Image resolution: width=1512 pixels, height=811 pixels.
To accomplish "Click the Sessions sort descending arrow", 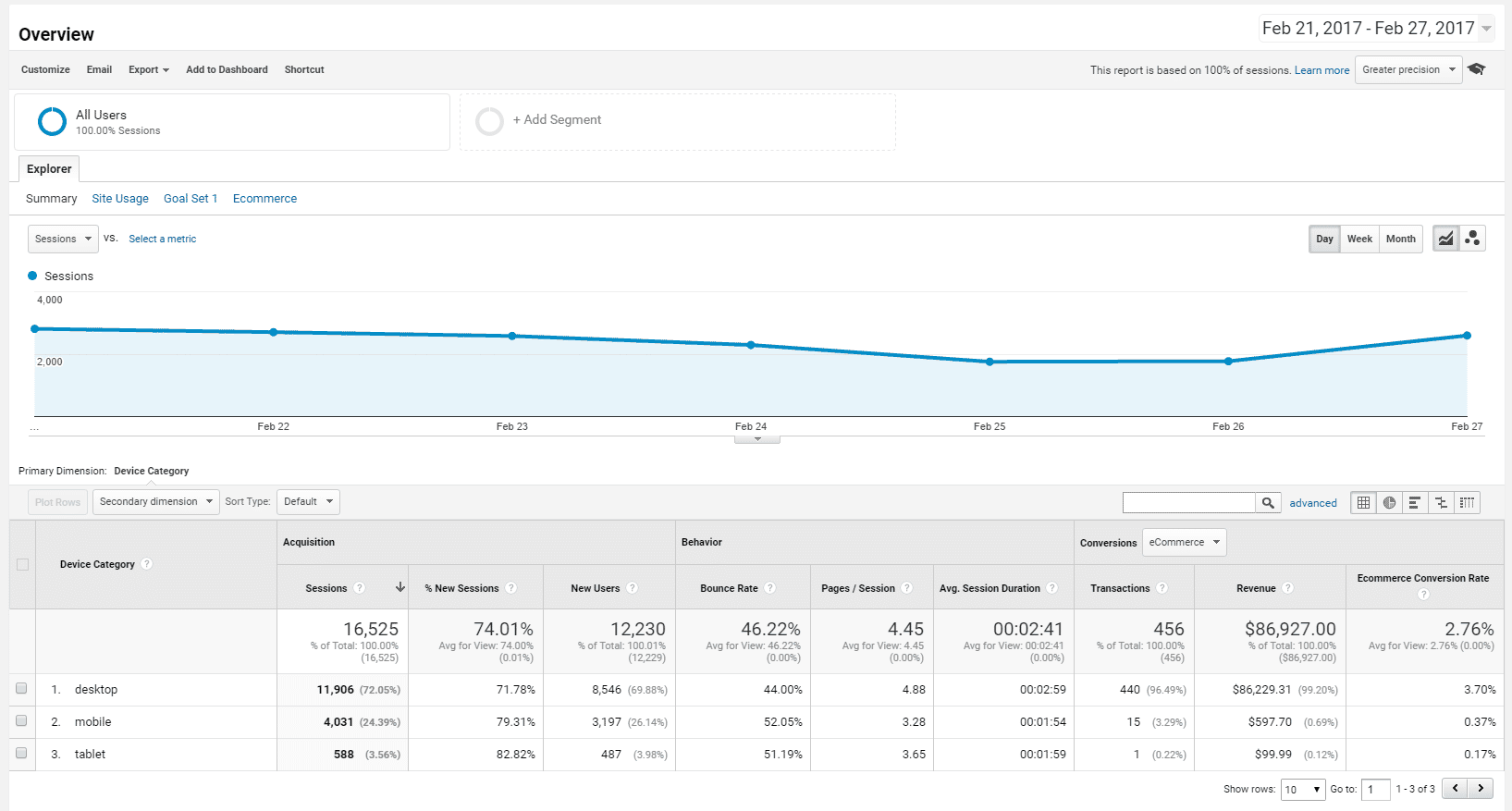I will point(400,587).
